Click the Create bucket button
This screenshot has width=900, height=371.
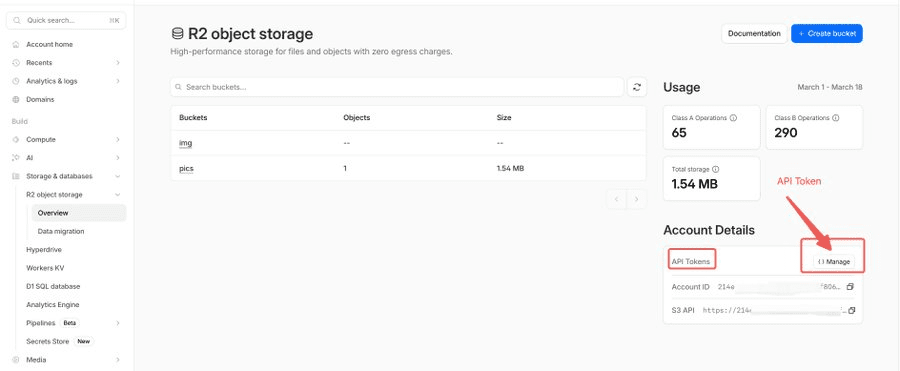point(827,33)
